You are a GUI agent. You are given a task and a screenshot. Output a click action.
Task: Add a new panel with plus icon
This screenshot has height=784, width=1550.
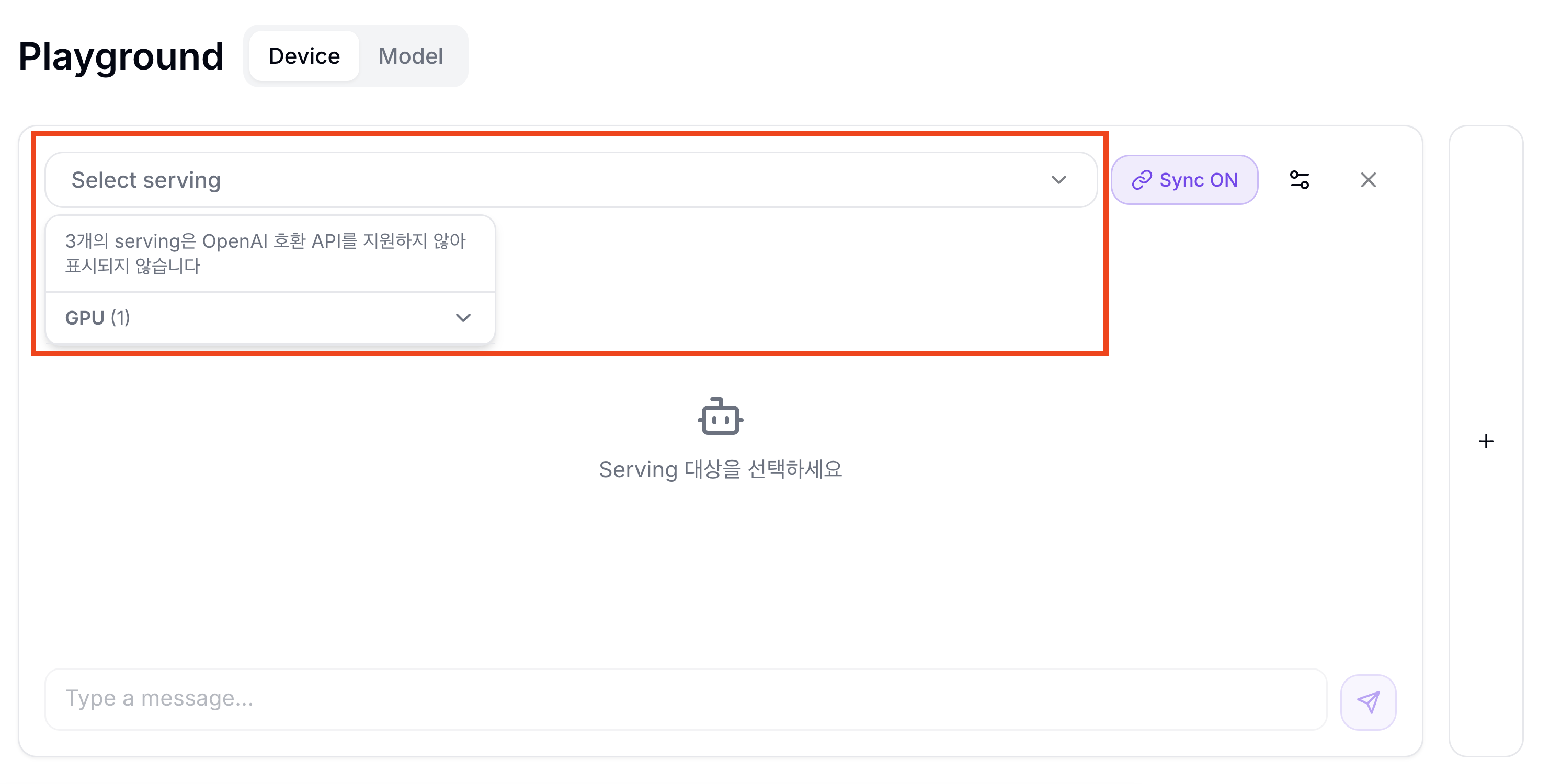click(x=1486, y=441)
